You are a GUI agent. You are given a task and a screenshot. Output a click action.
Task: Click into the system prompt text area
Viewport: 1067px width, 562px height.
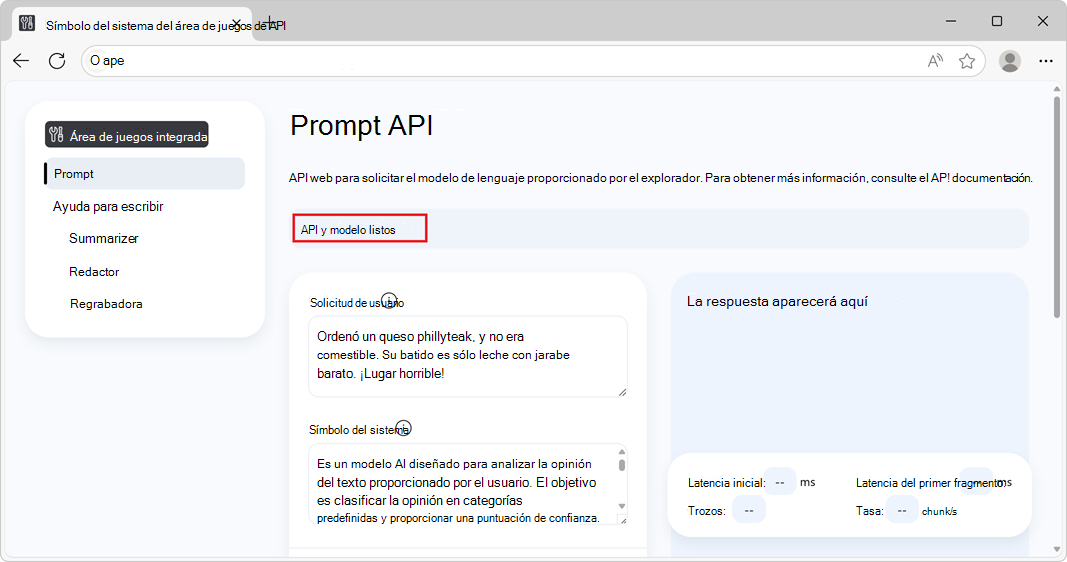[467, 484]
